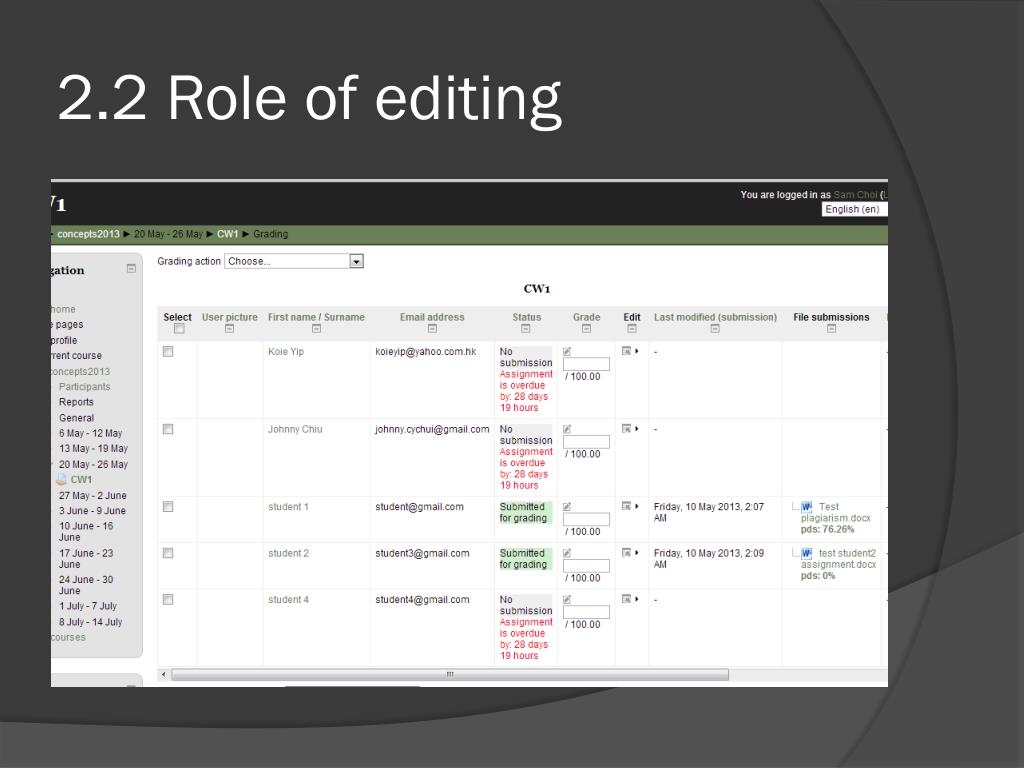Check the row checkbox for Koie Yip

[x=168, y=351]
